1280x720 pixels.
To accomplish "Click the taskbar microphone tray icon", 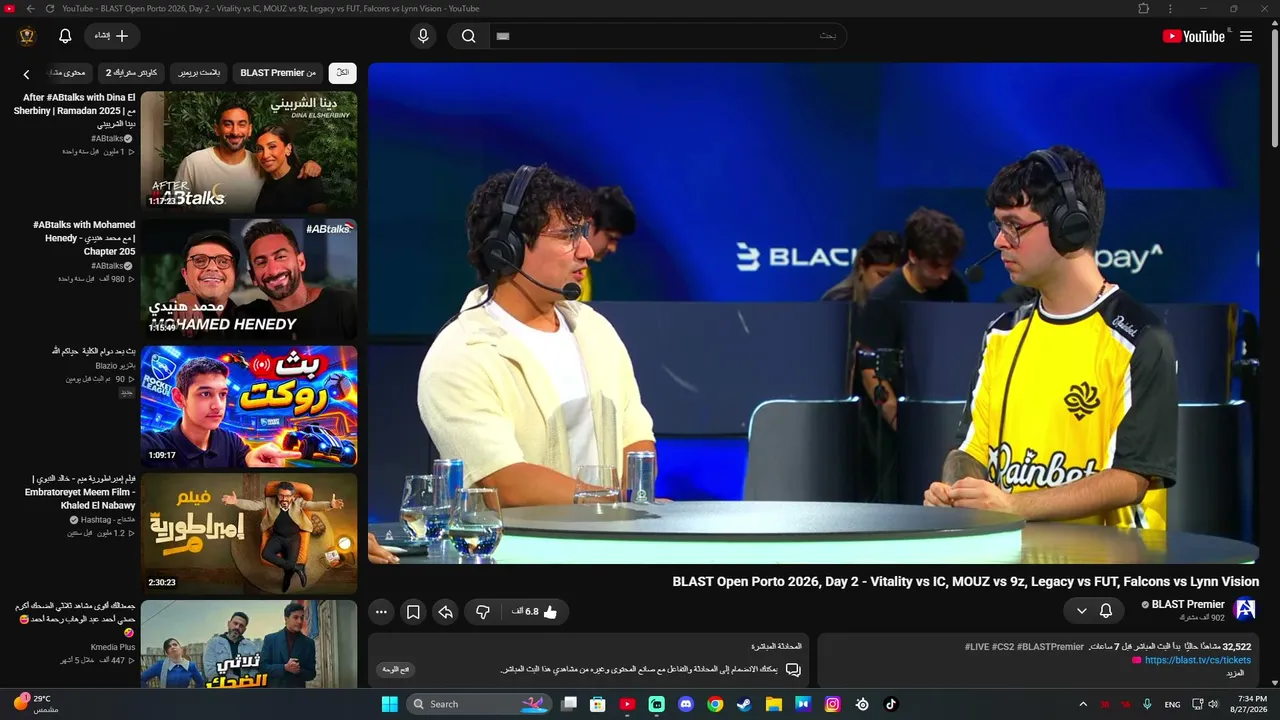I will tap(1147, 704).
